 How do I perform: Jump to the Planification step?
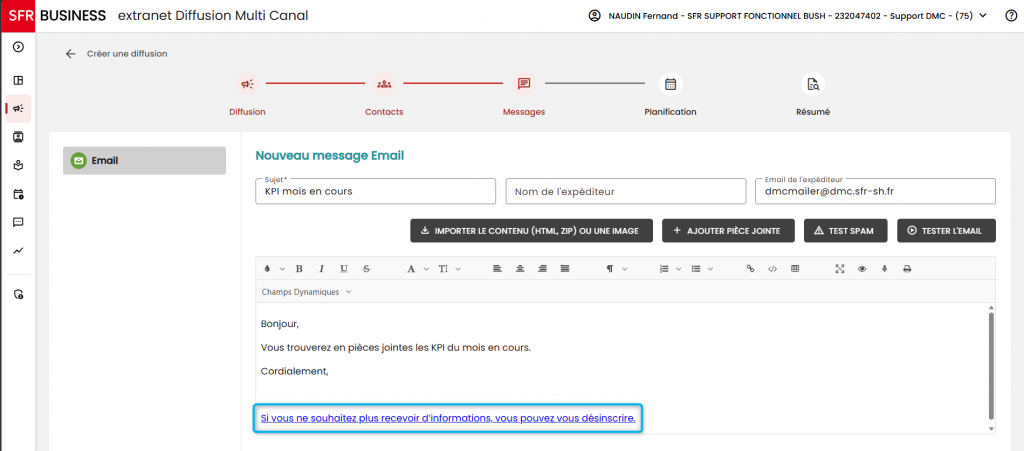pyautogui.click(x=670, y=95)
